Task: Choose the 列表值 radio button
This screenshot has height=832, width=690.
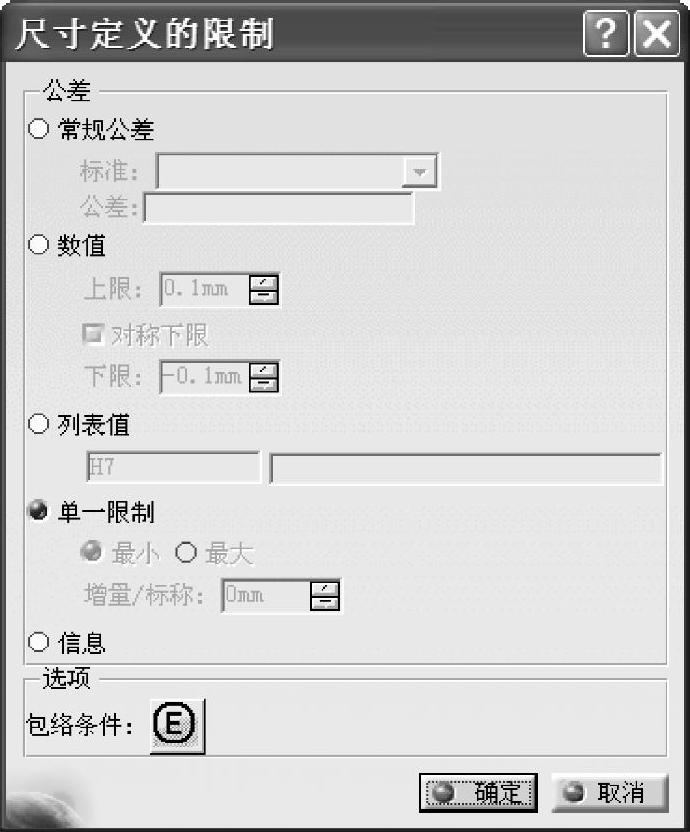Action: 40,424
